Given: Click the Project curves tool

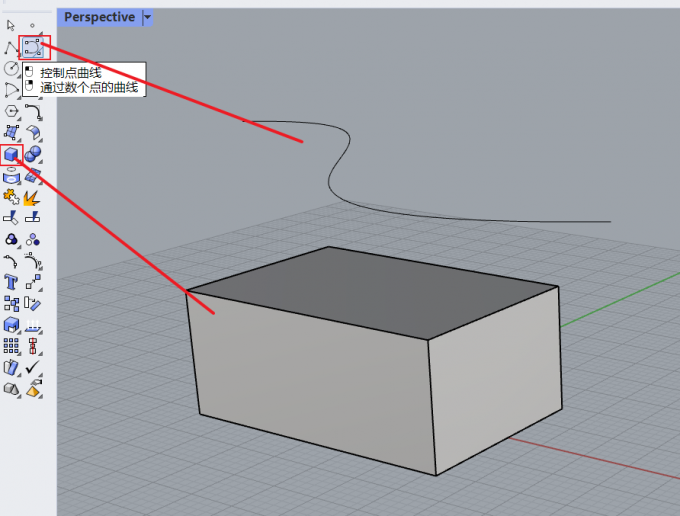Looking at the screenshot, I should (x=11, y=176).
